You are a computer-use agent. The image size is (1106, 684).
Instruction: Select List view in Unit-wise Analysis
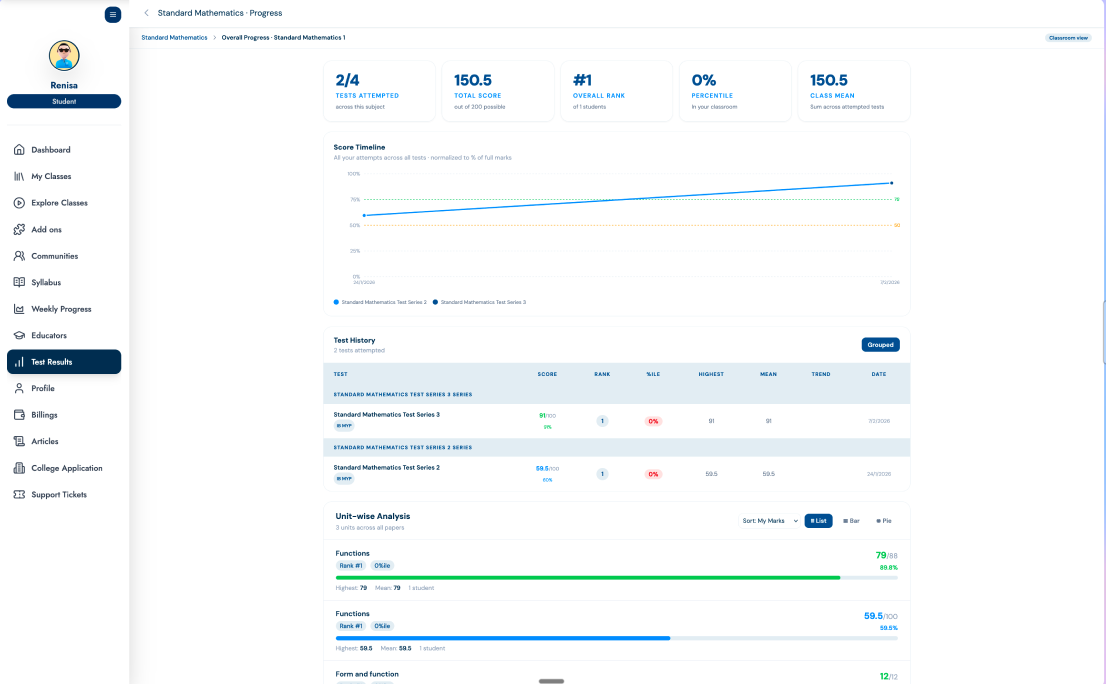click(x=818, y=521)
